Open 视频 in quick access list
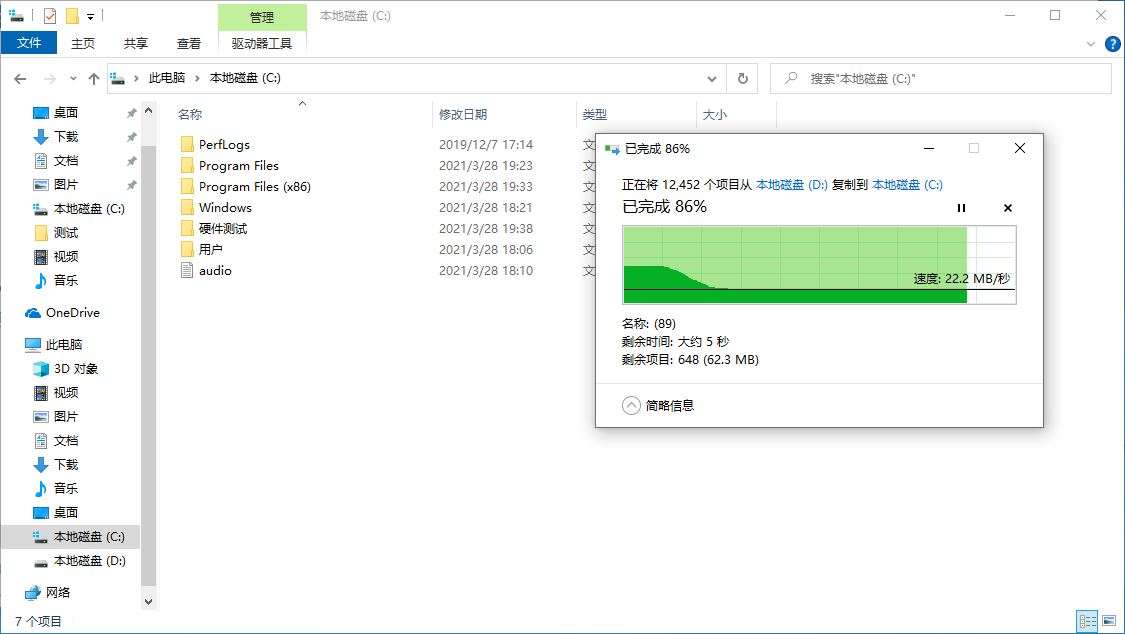 point(65,256)
